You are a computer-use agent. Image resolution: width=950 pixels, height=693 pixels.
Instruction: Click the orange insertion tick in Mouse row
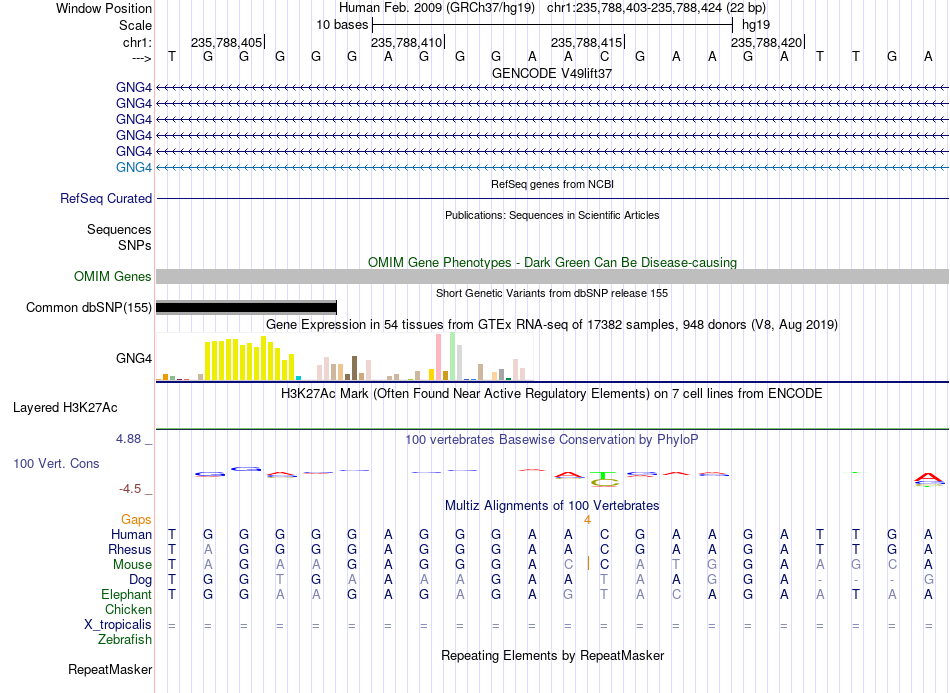pyautogui.click(x=588, y=564)
